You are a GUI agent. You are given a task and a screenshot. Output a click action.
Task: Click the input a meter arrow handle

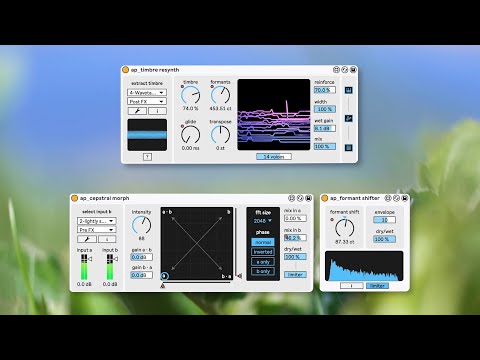click(x=90, y=259)
